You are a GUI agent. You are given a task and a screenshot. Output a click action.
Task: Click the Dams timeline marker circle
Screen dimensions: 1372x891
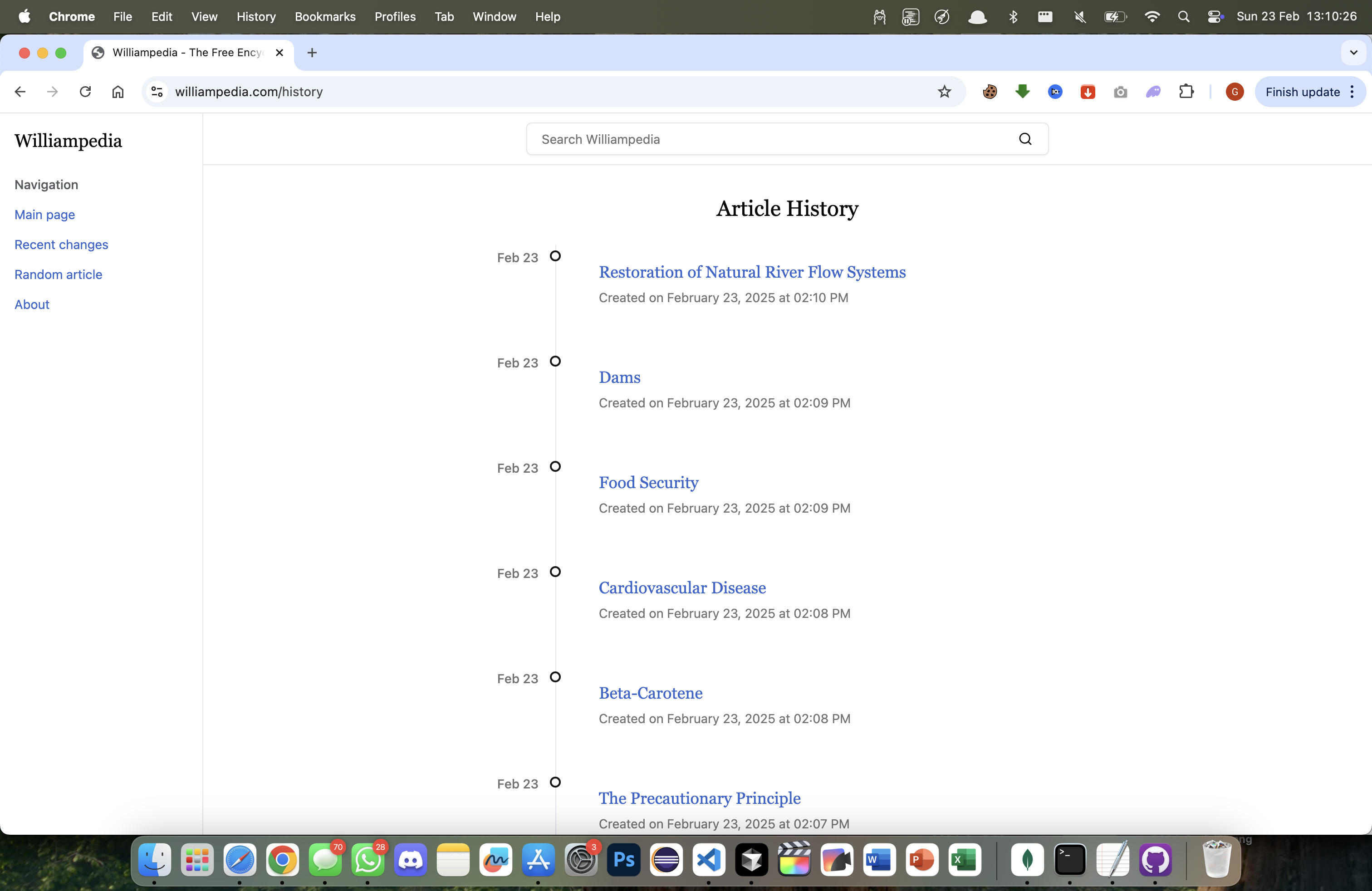click(x=554, y=362)
